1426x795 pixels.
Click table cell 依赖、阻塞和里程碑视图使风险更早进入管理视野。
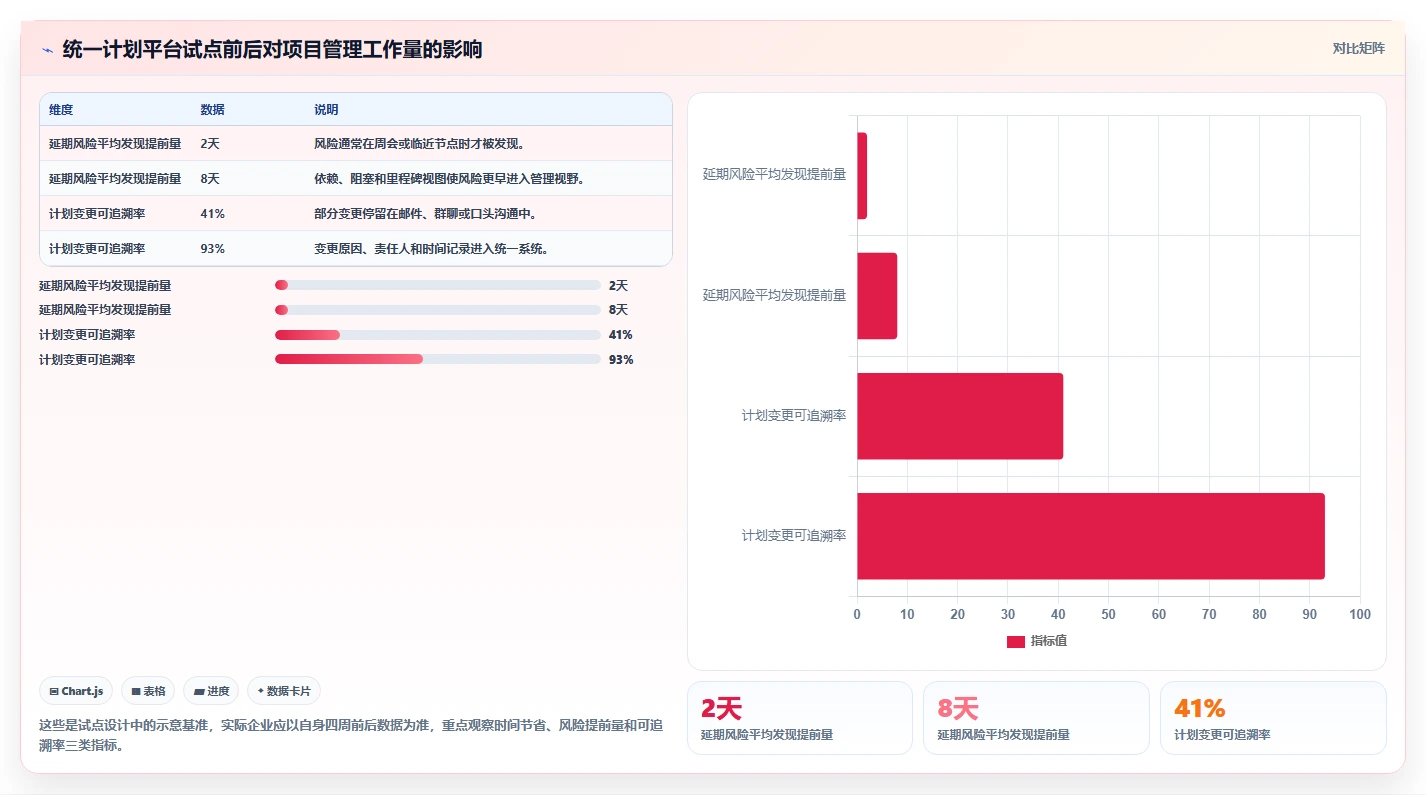(x=449, y=179)
